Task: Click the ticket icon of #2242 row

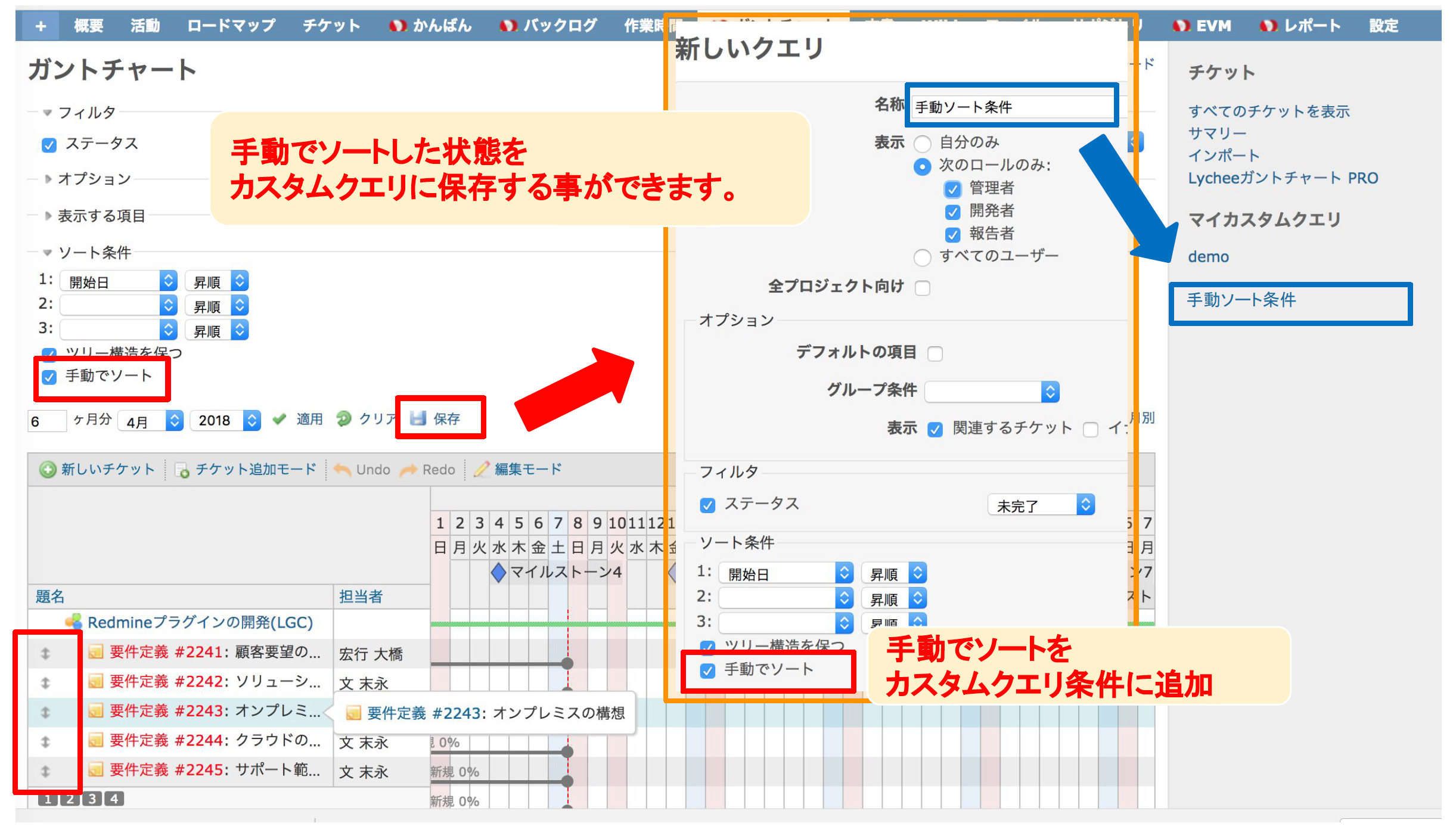Action: [x=96, y=681]
